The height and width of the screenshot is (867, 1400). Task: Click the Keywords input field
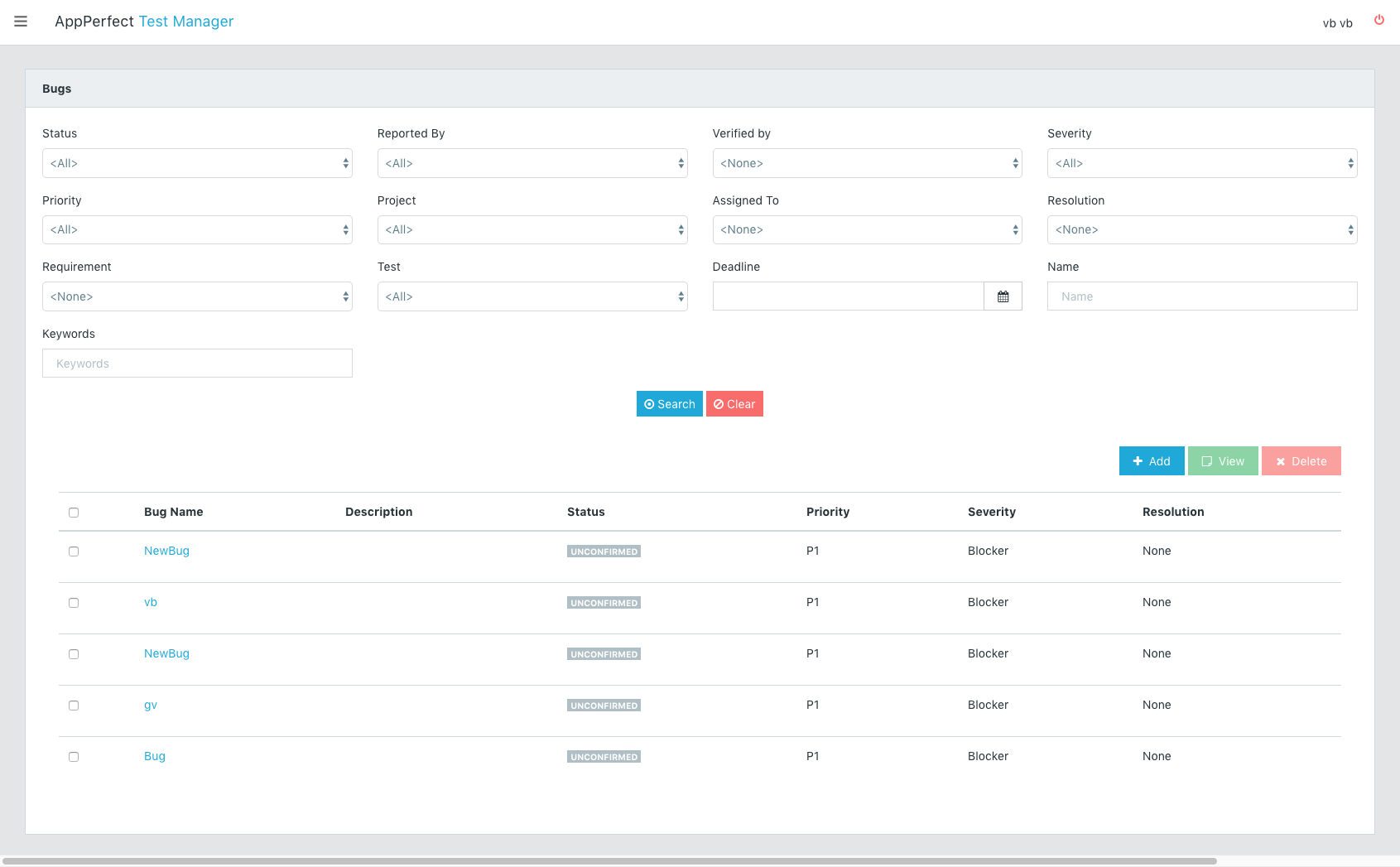tap(197, 363)
